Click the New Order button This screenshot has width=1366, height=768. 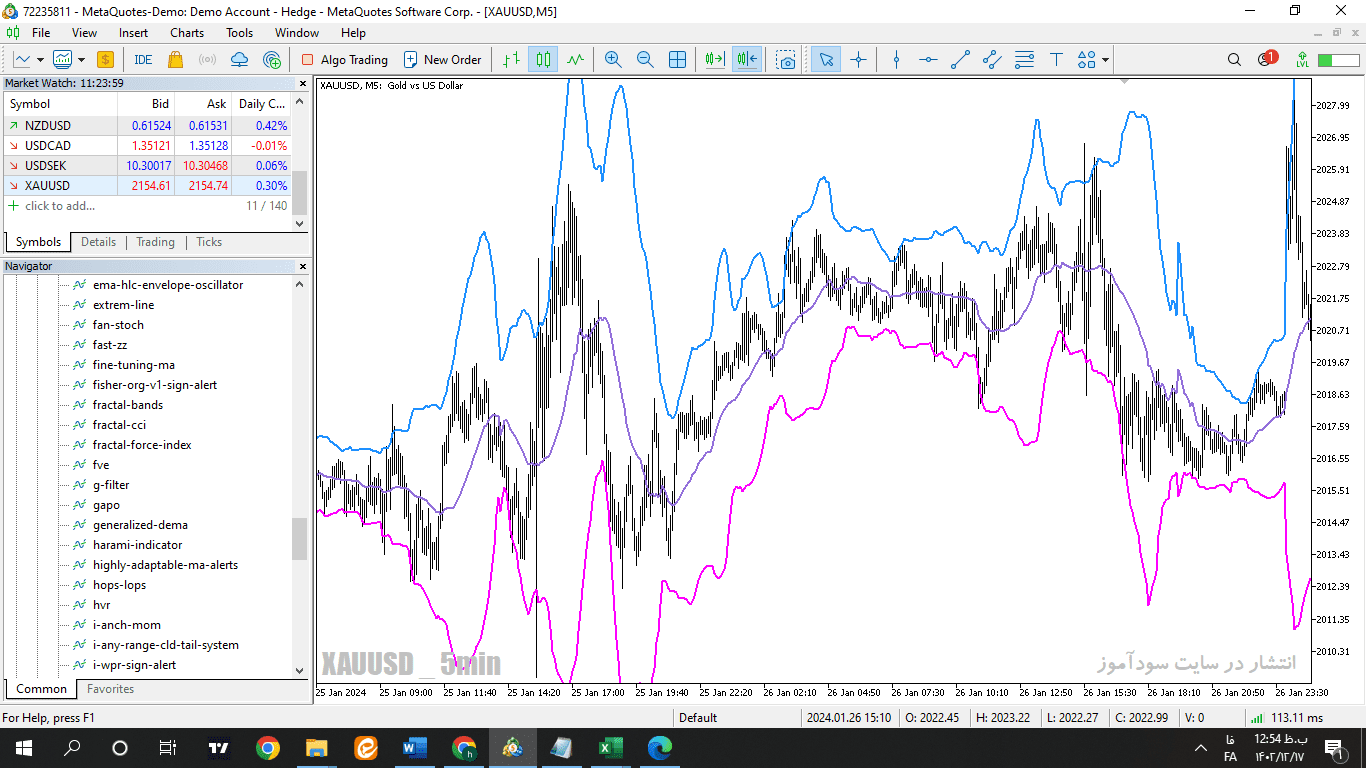pos(442,60)
